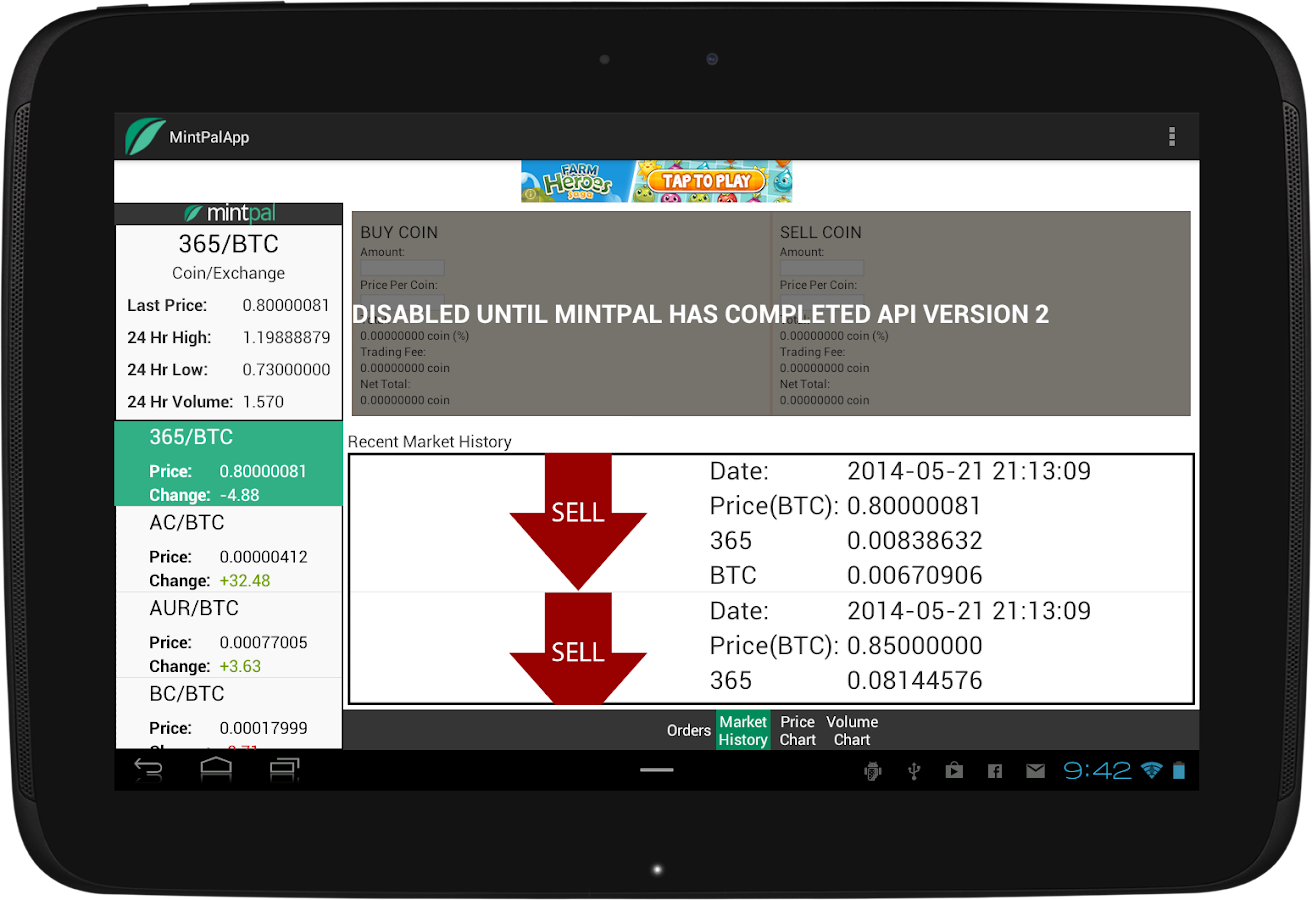Tap the battery status icon
Image resolution: width=1312 pixels, height=900 pixels.
[1179, 770]
